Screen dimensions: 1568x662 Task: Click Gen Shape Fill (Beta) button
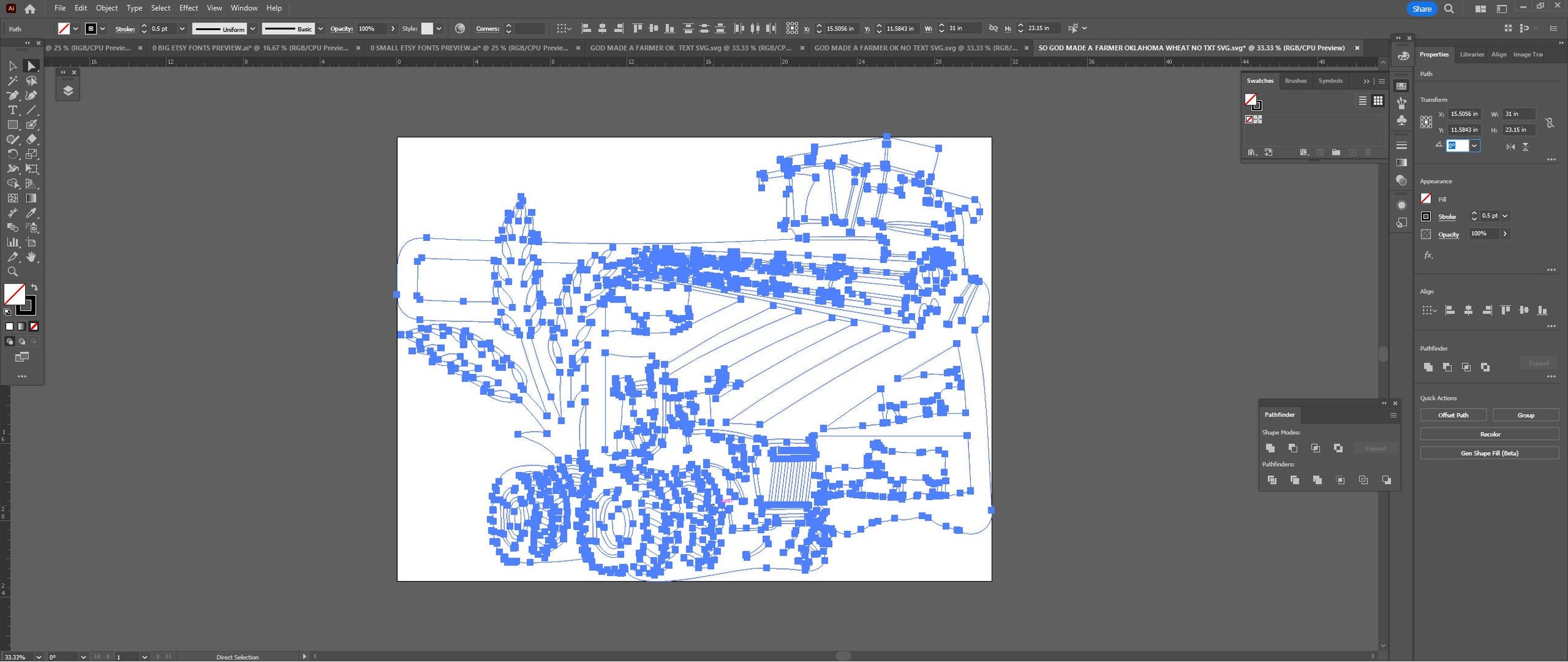pos(1489,453)
